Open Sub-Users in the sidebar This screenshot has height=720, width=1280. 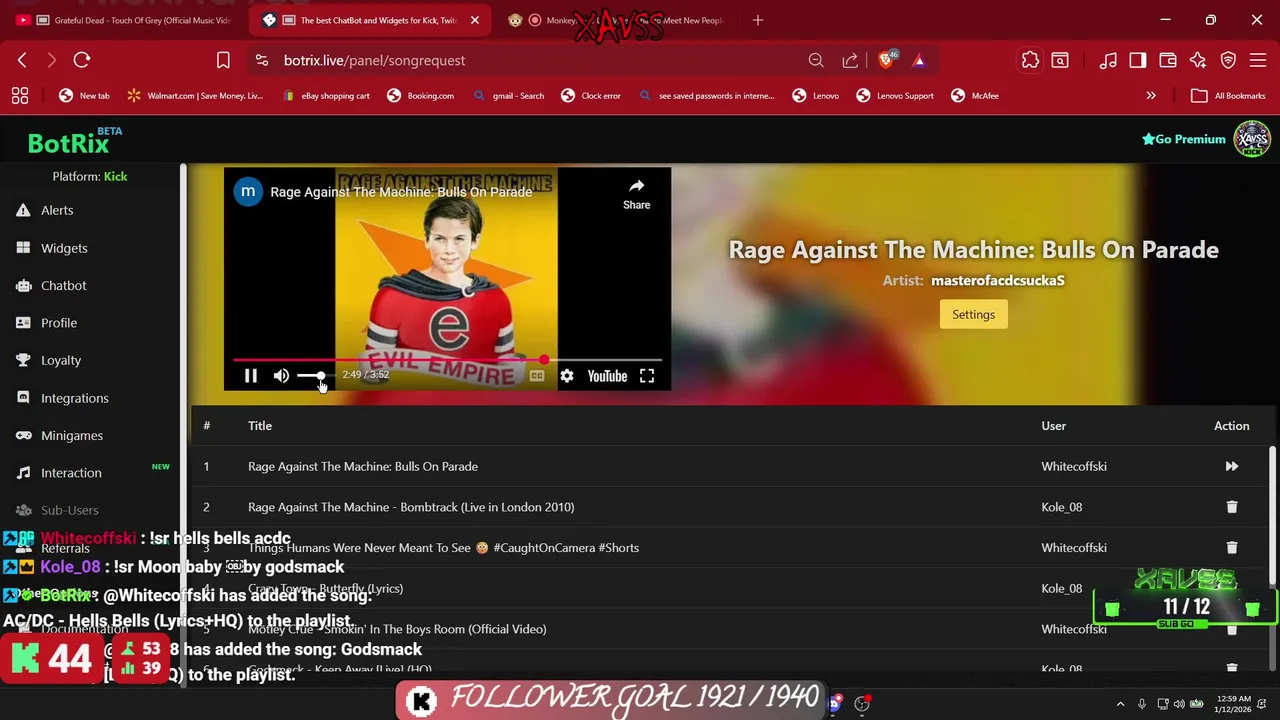click(x=69, y=510)
